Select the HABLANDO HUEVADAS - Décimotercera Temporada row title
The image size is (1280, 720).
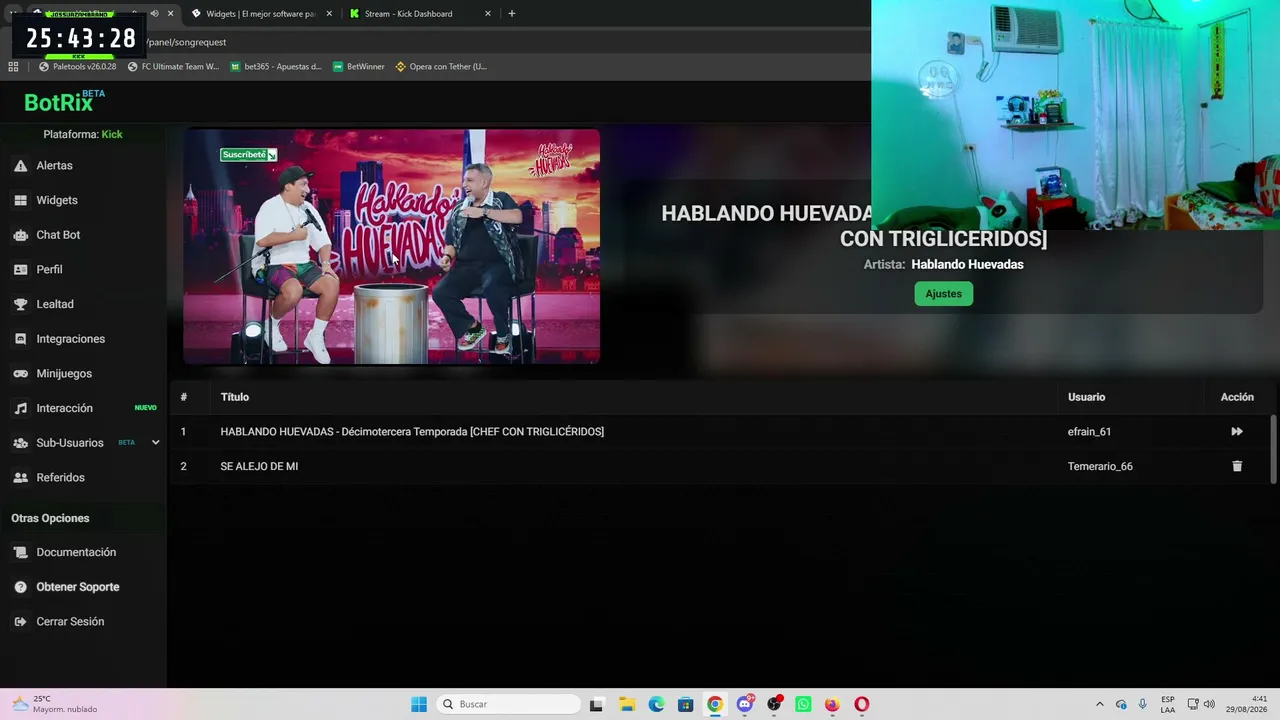coord(412,432)
